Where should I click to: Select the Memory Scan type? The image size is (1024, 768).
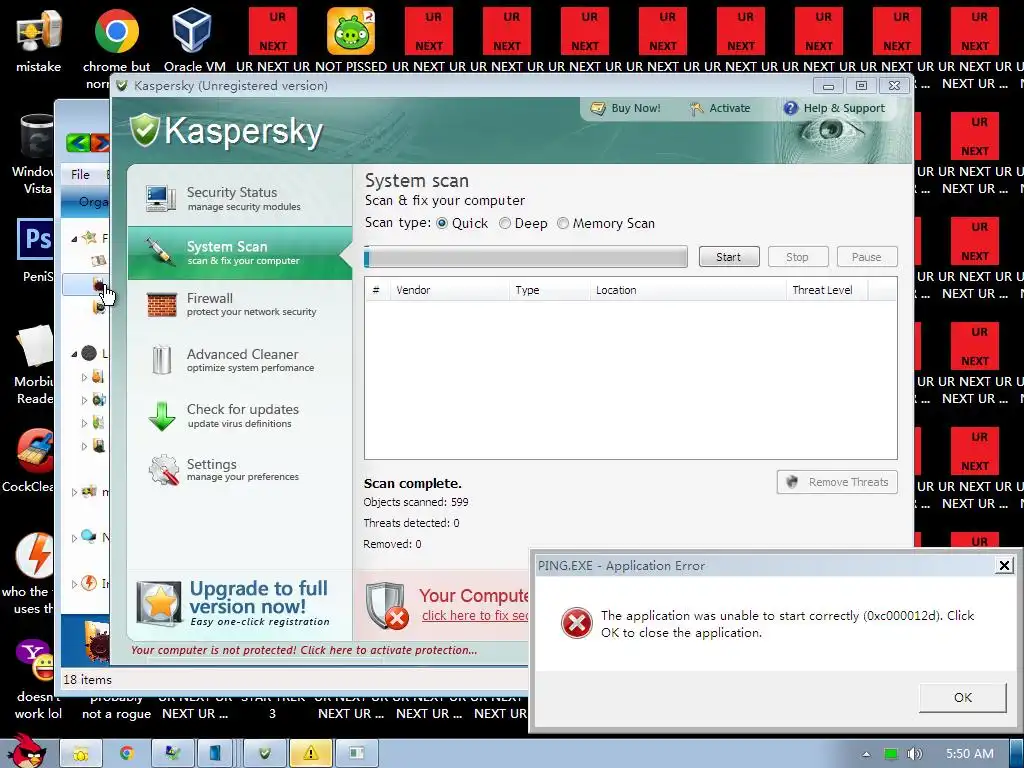tap(563, 223)
